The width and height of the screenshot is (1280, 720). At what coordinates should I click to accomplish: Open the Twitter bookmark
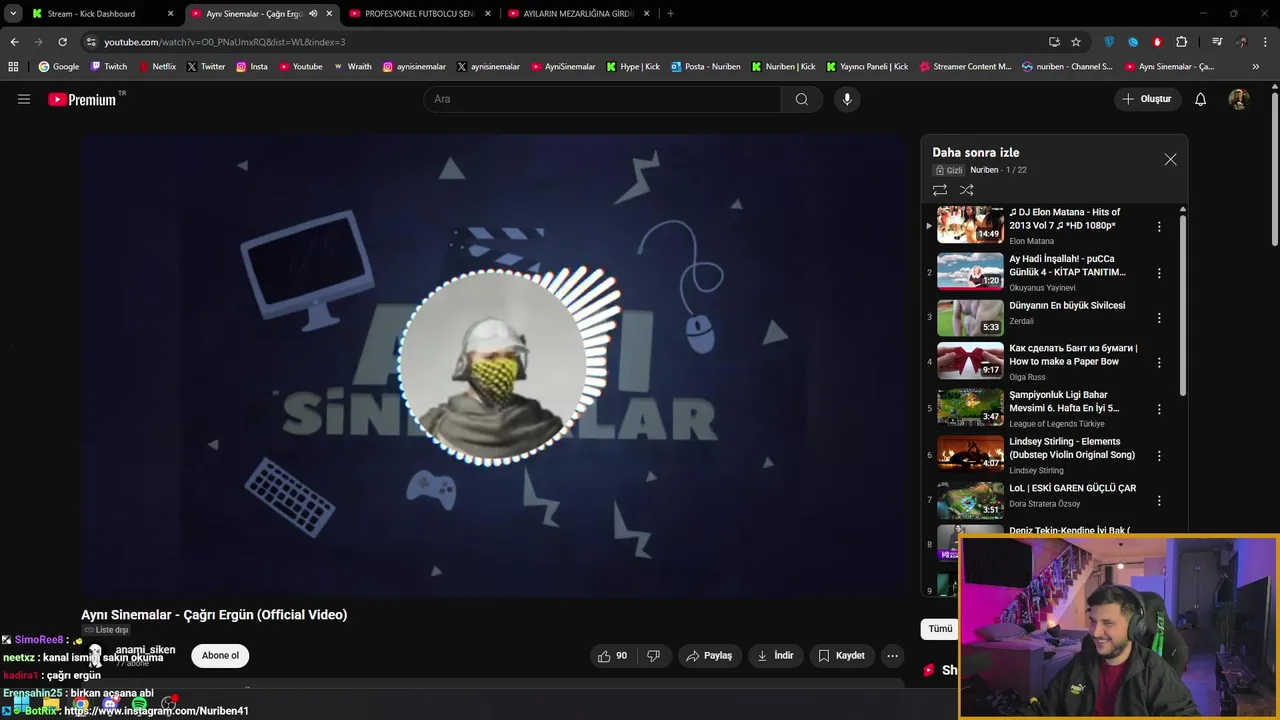tap(206, 67)
